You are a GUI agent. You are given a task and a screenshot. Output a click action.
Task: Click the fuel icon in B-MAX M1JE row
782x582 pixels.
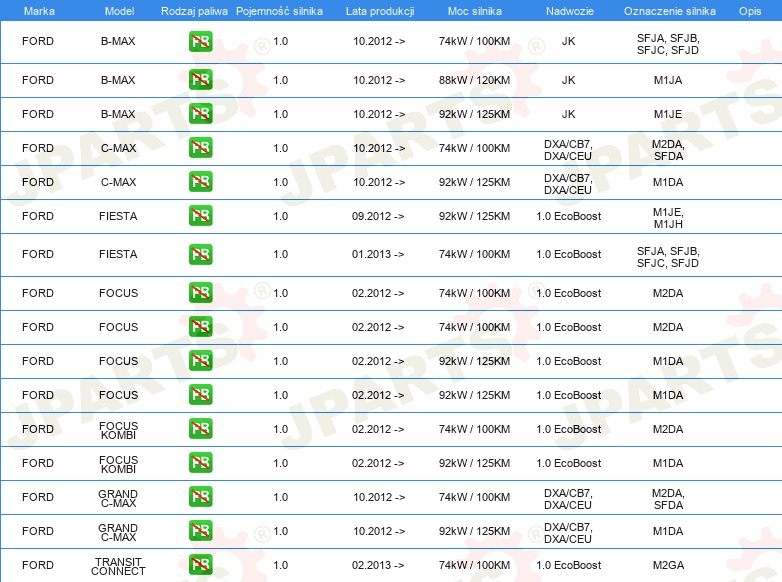200,114
